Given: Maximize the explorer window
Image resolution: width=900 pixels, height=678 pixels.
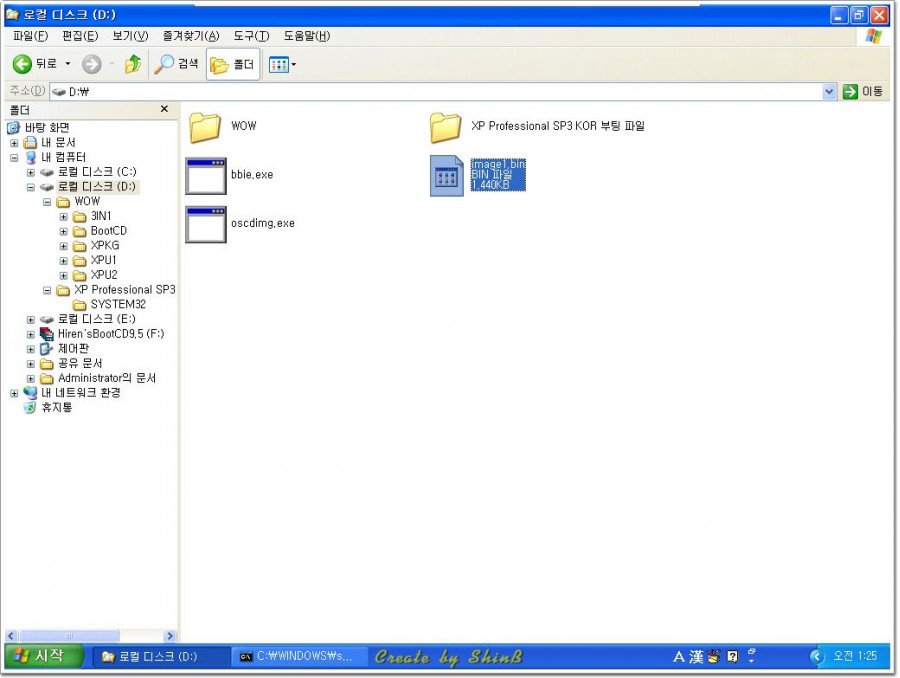Looking at the screenshot, I should (x=859, y=15).
